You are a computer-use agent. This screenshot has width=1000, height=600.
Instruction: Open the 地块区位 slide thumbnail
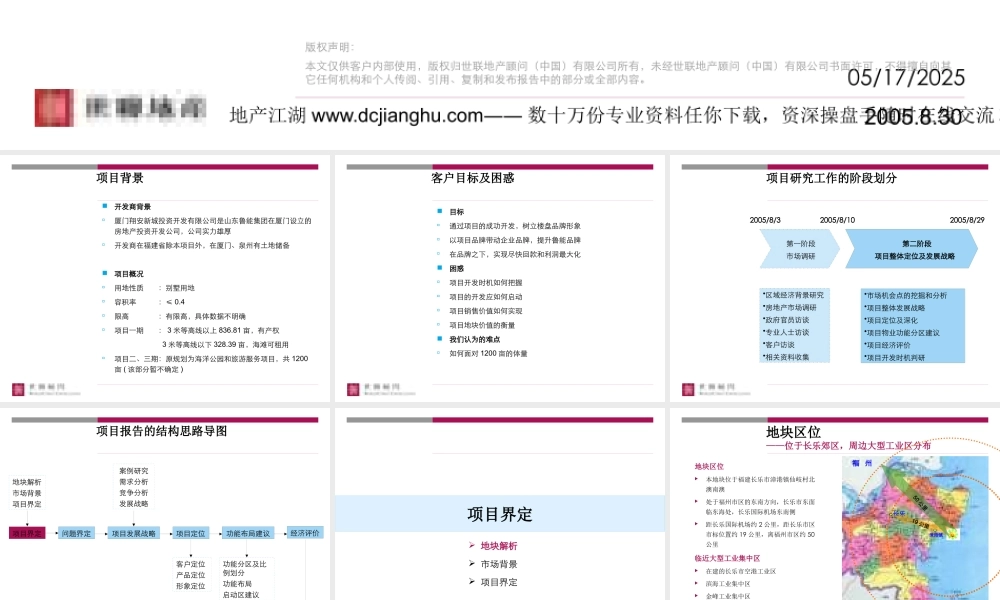[x=835, y=504]
